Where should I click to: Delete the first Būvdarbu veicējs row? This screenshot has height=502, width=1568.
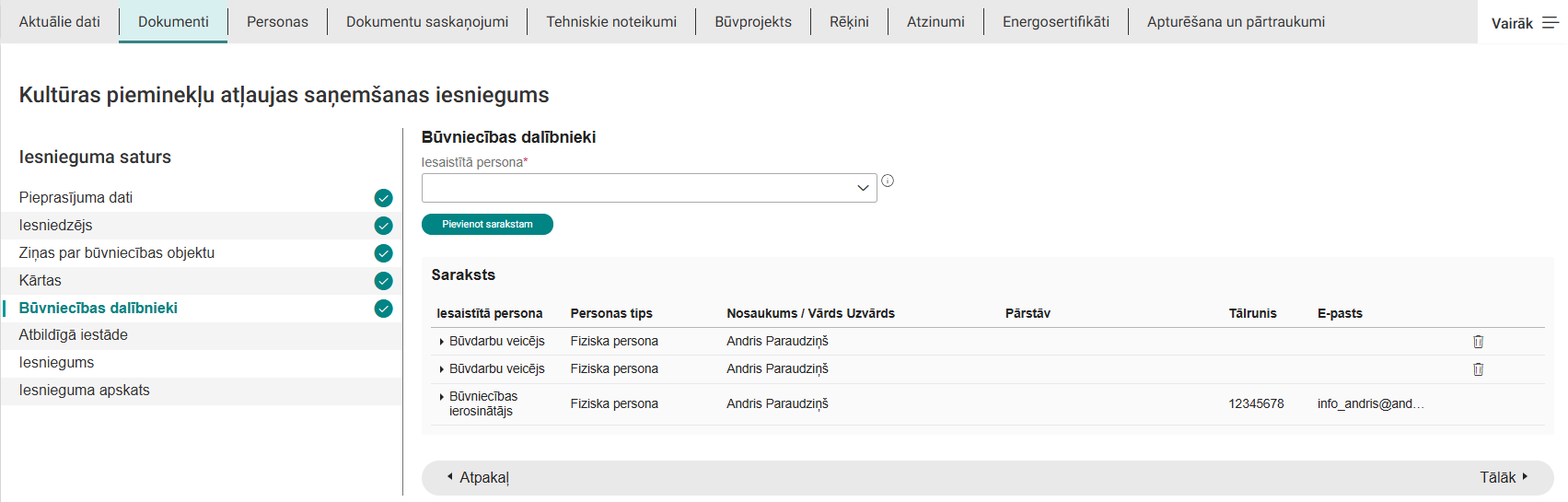[x=1478, y=342]
